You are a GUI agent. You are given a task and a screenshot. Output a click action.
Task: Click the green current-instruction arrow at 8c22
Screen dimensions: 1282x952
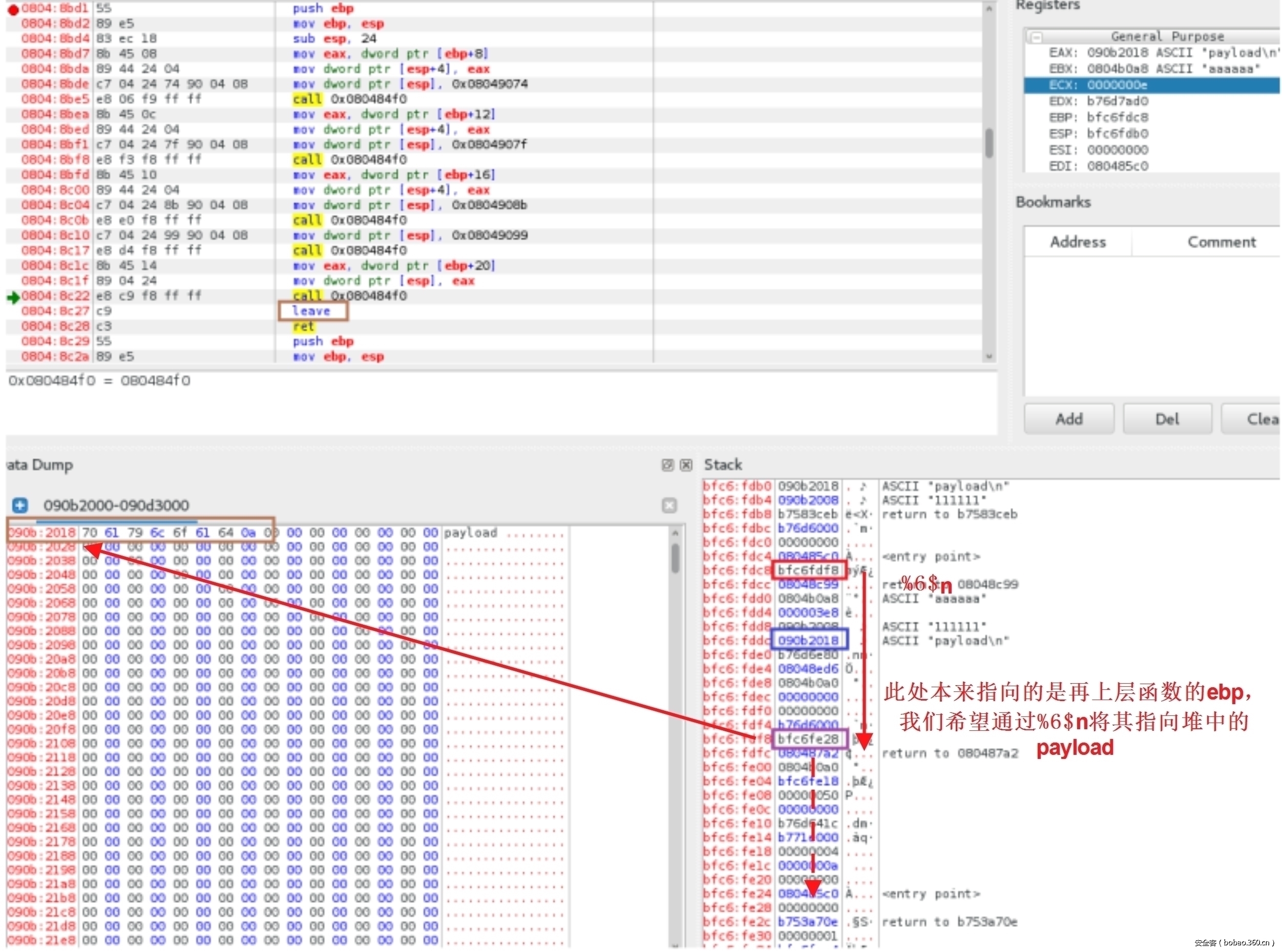[13, 298]
